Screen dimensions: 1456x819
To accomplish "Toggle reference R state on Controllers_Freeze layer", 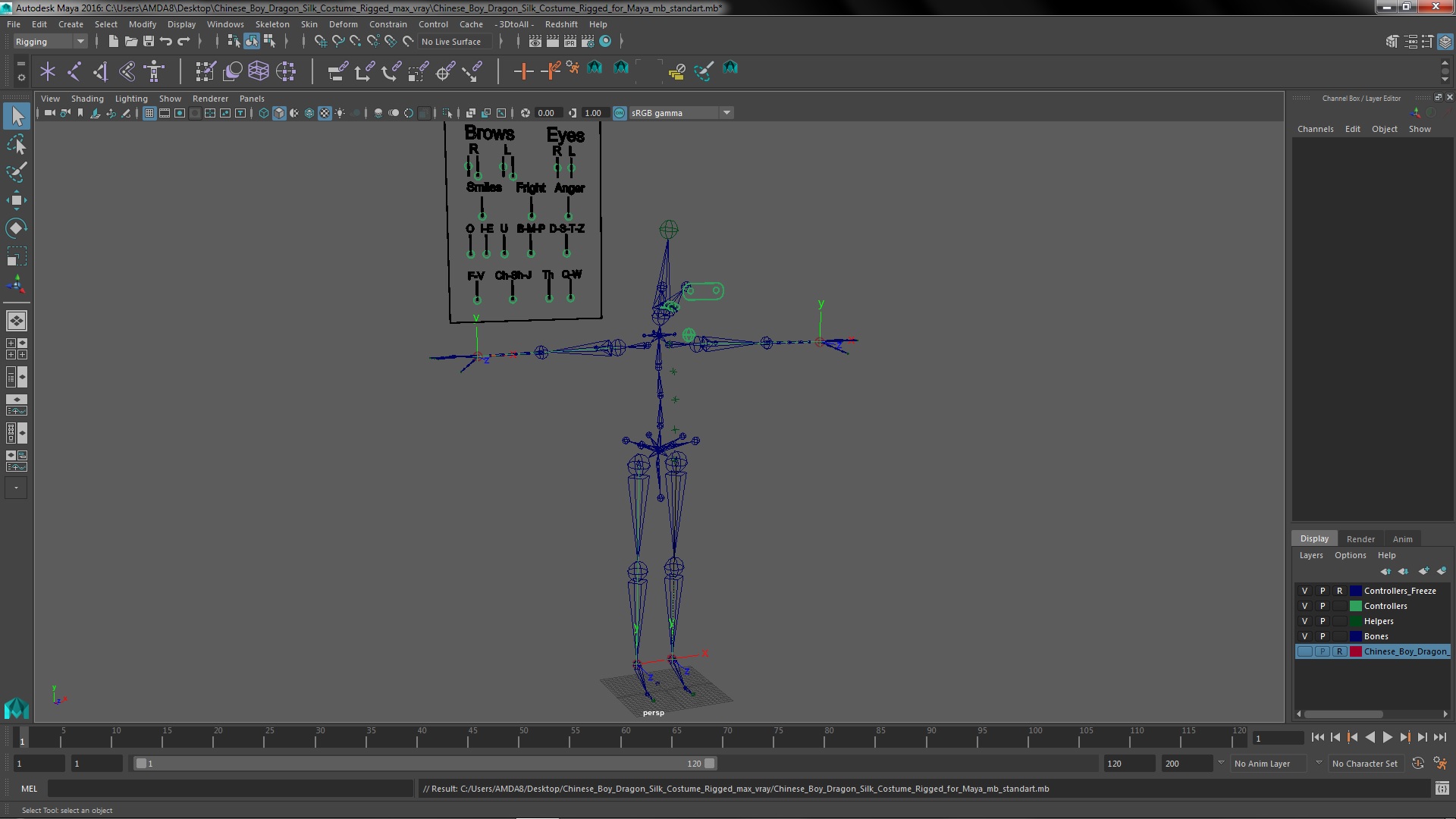I will click(1340, 591).
